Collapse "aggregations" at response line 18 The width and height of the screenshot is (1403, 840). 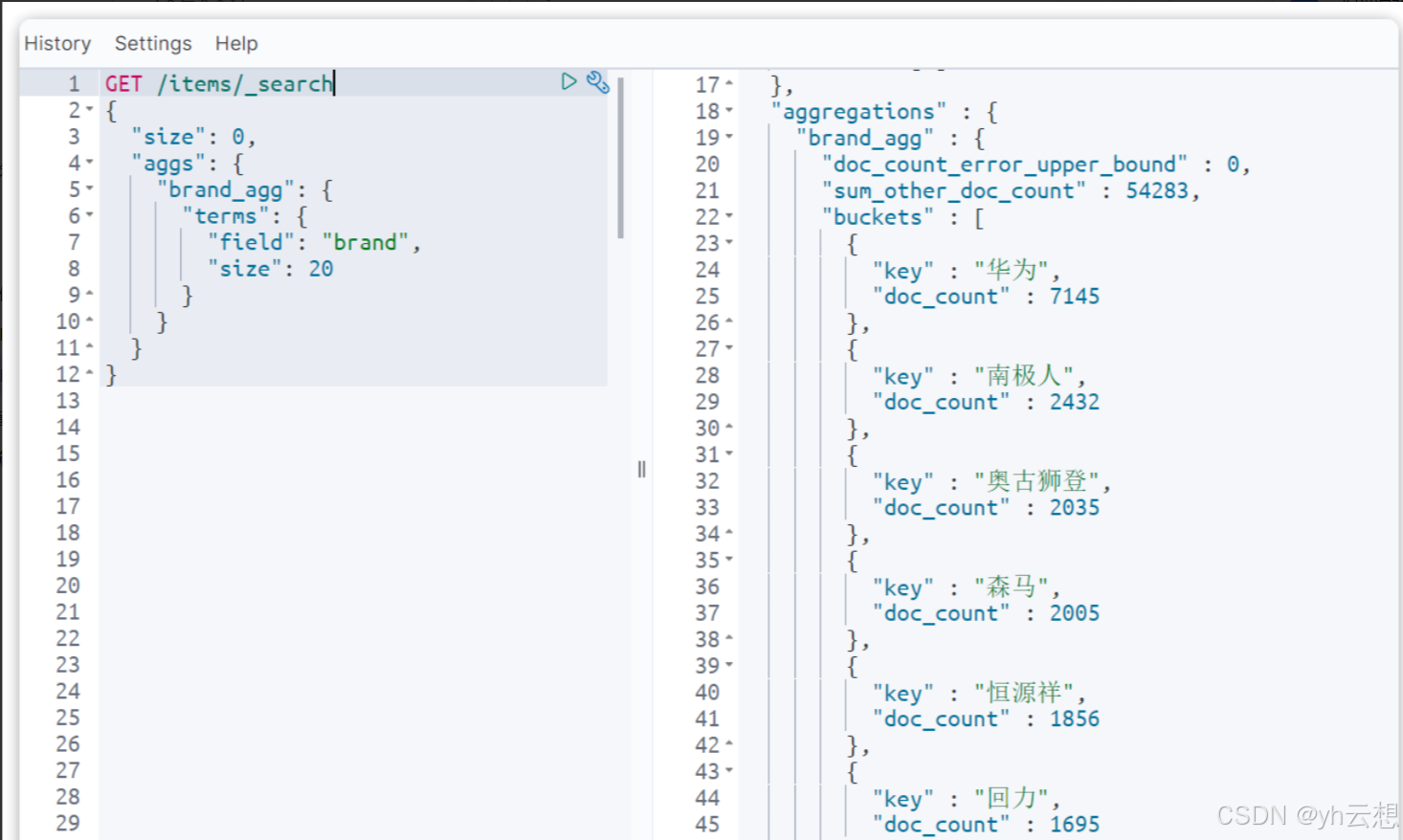(729, 111)
